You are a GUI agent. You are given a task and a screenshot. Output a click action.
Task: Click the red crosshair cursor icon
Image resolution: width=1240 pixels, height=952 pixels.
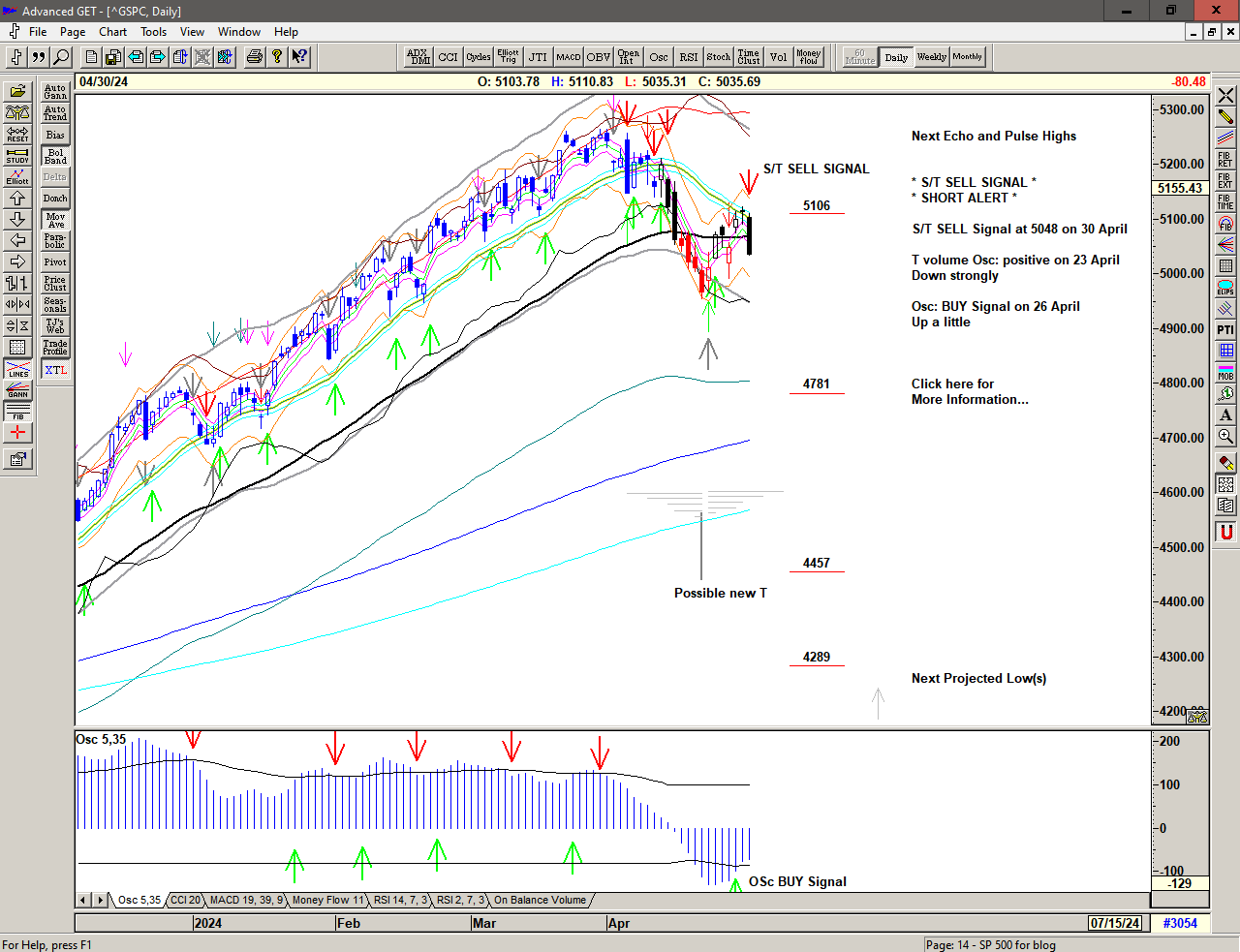click(17, 433)
